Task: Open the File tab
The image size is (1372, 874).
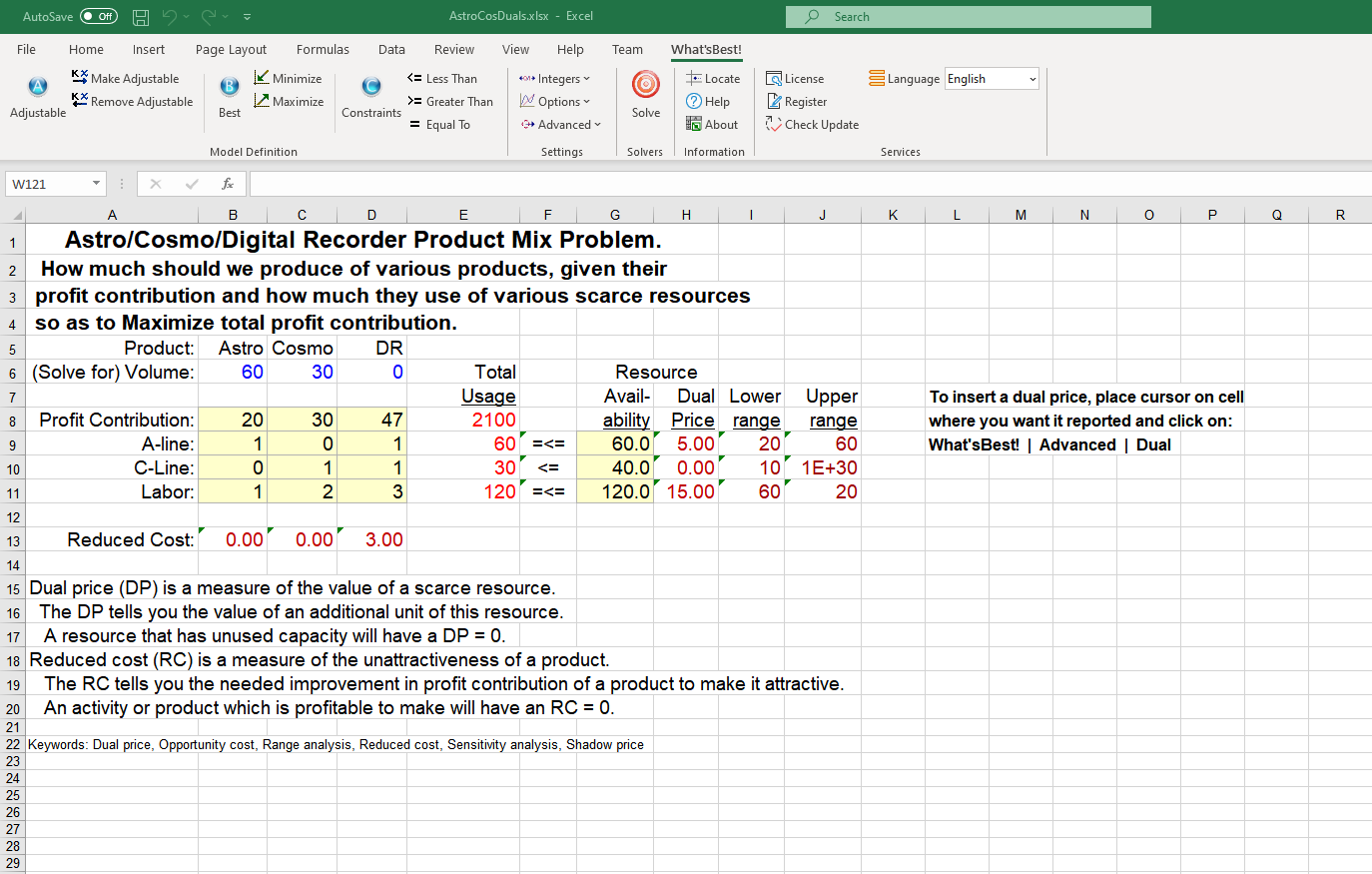Action: click(x=27, y=50)
